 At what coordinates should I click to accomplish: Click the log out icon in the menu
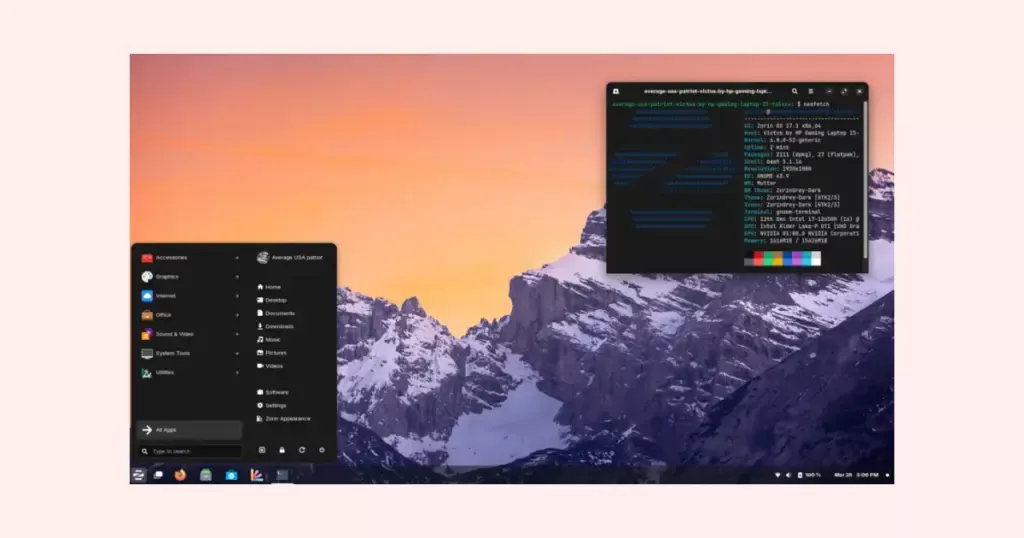[x=262, y=450]
